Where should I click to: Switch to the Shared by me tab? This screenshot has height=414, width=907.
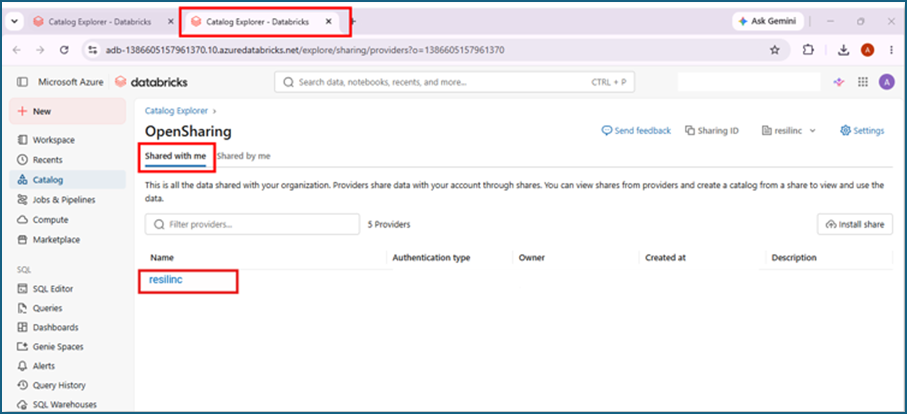click(244, 156)
